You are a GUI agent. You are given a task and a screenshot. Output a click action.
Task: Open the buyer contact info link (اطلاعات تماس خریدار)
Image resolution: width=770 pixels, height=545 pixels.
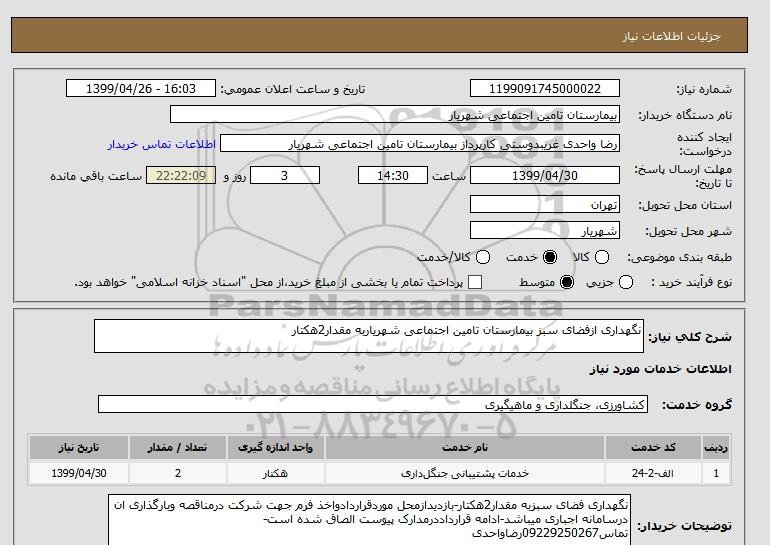[x=162, y=145]
